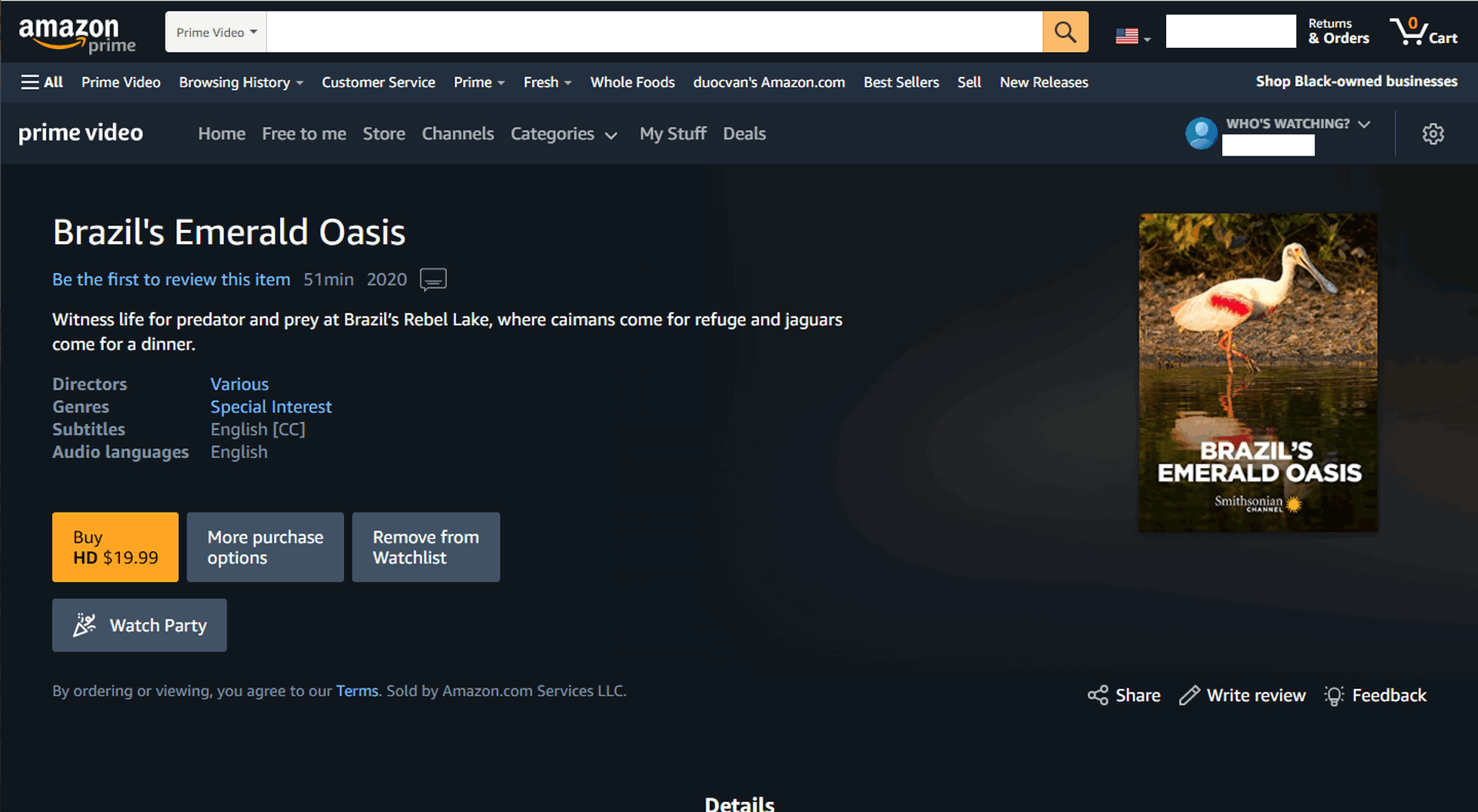Buy HD for $19.99
The width and height of the screenshot is (1478, 812).
click(115, 547)
